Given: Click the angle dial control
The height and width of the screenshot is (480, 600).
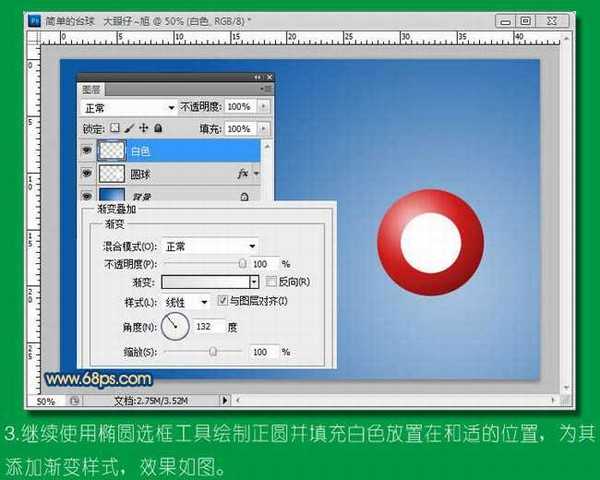Looking at the screenshot, I should coord(175,325).
